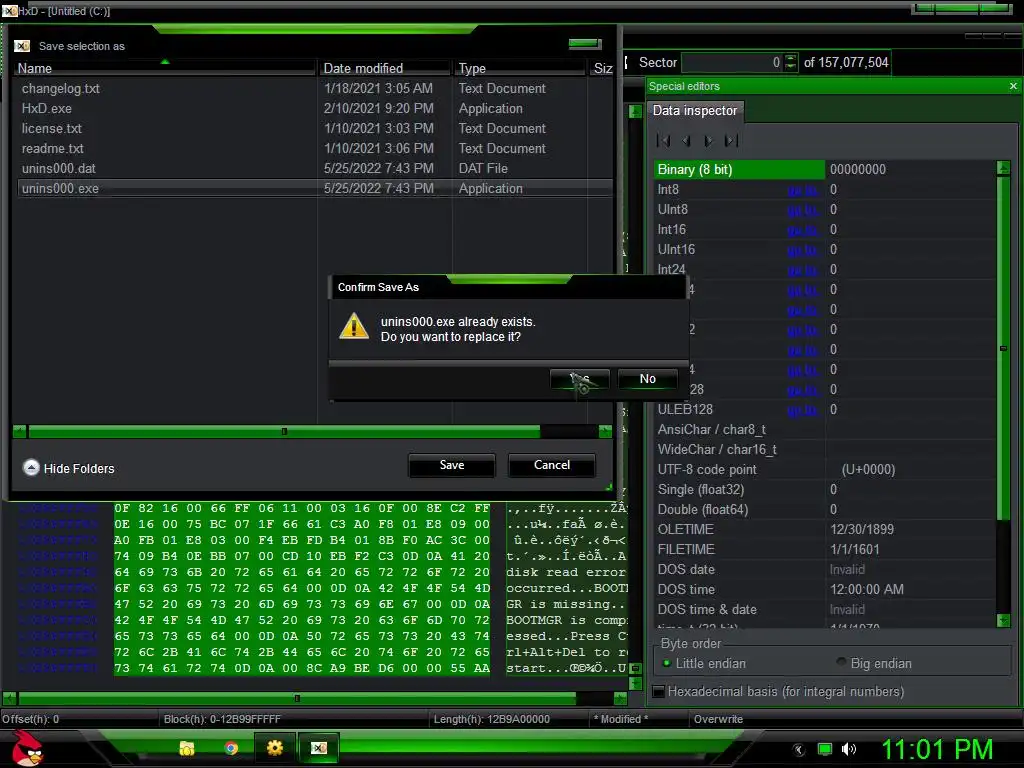Click the warning icon in Confirm Save As
The image size is (1024, 768).
point(354,326)
